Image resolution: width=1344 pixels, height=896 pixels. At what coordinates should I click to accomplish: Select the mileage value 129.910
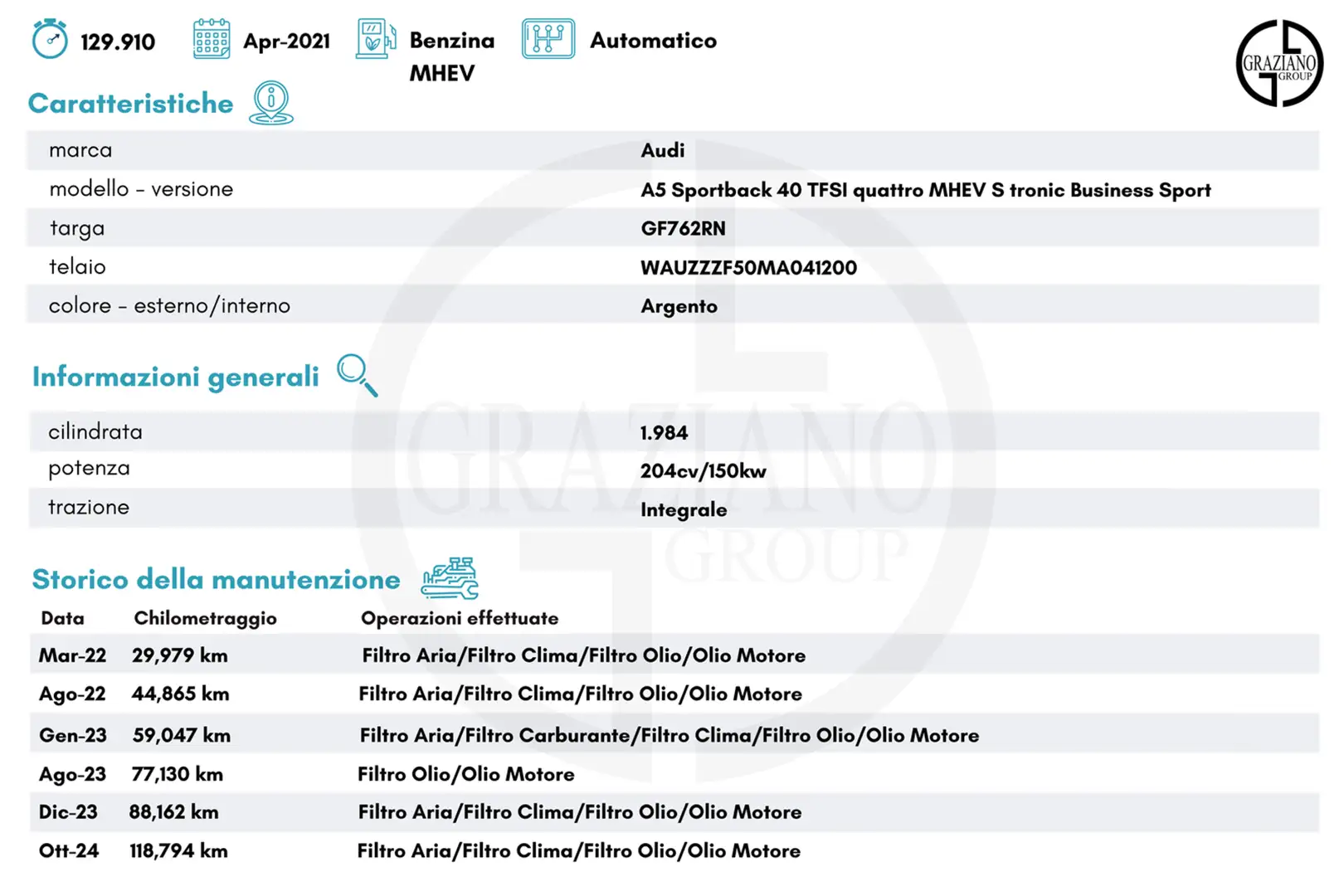(x=118, y=41)
